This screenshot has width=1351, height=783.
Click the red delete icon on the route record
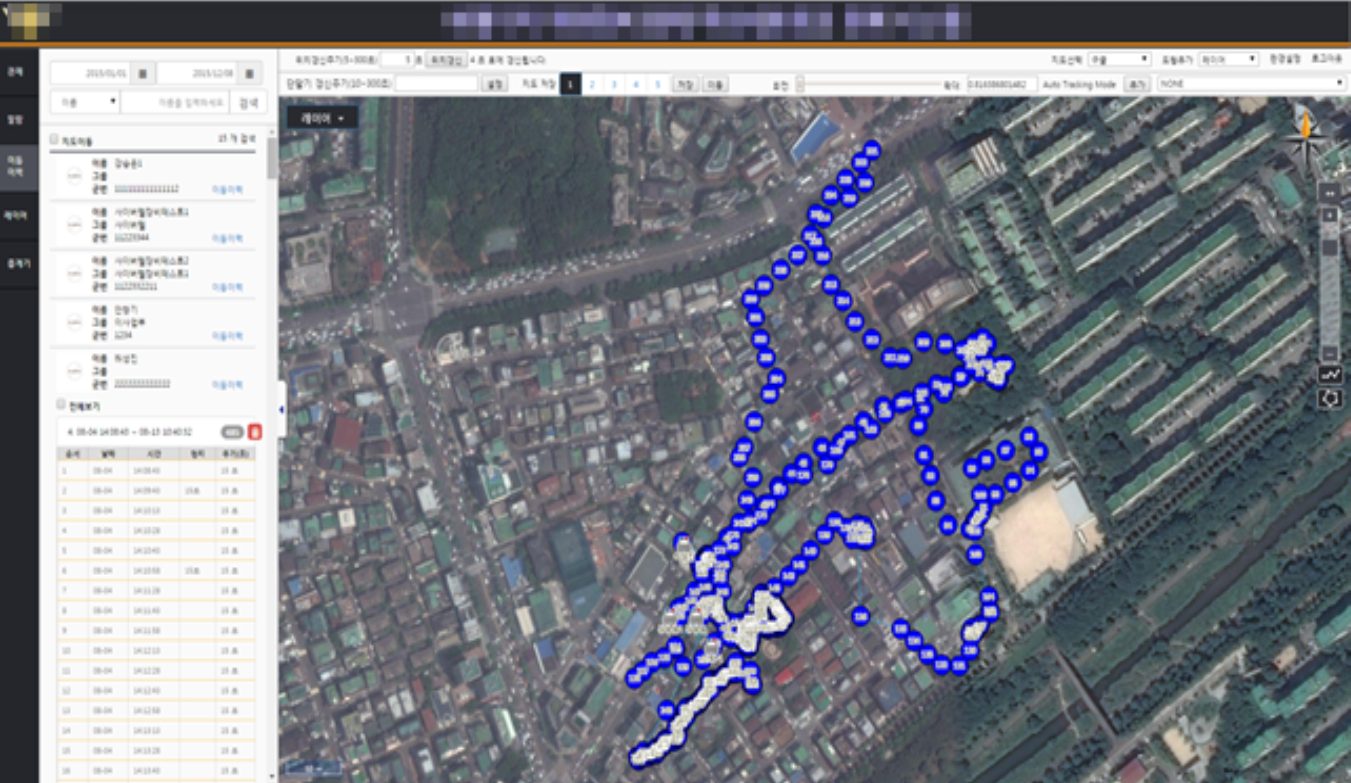click(x=254, y=432)
